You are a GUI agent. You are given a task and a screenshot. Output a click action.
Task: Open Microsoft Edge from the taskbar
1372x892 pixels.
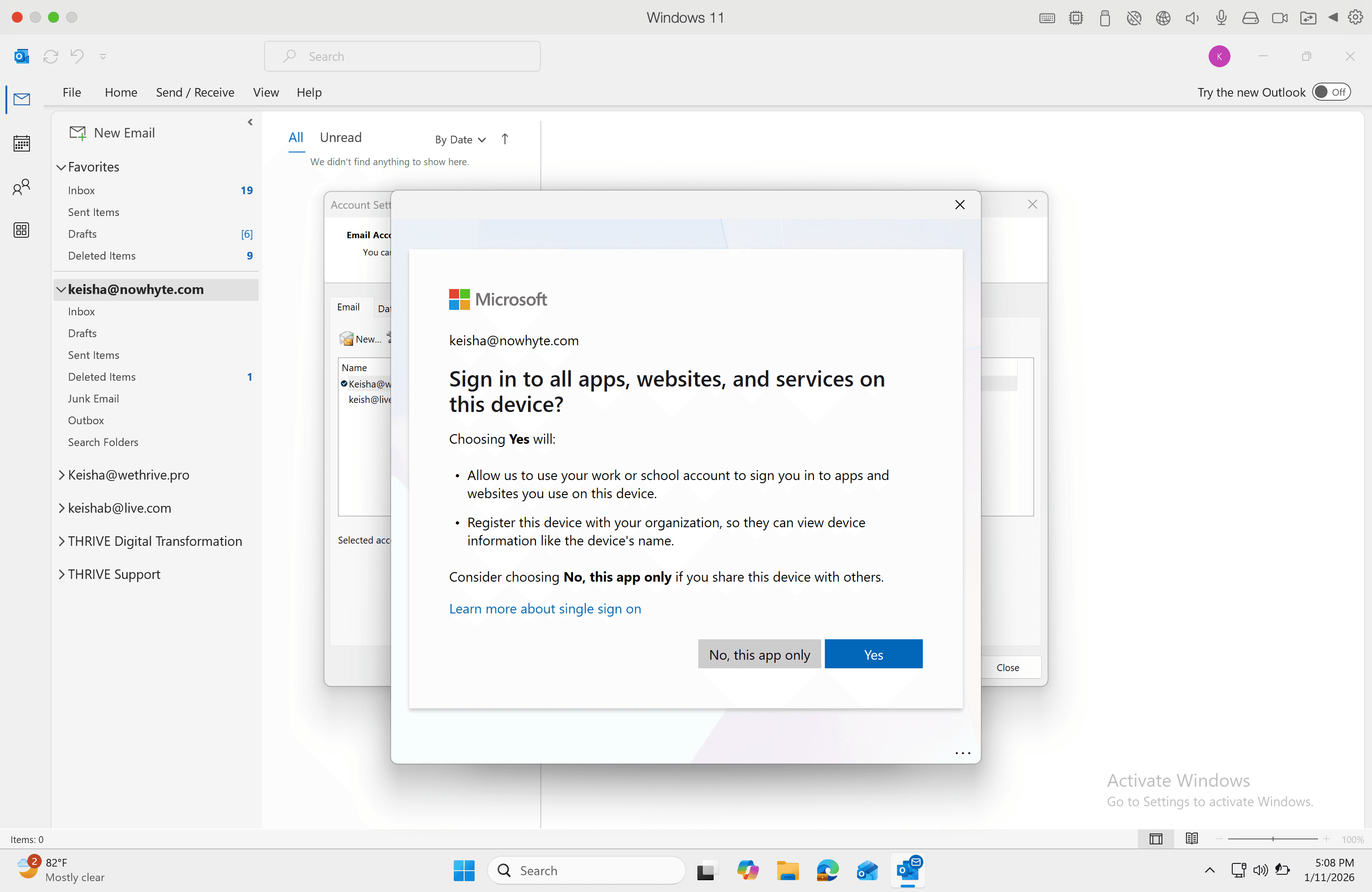(827, 870)
